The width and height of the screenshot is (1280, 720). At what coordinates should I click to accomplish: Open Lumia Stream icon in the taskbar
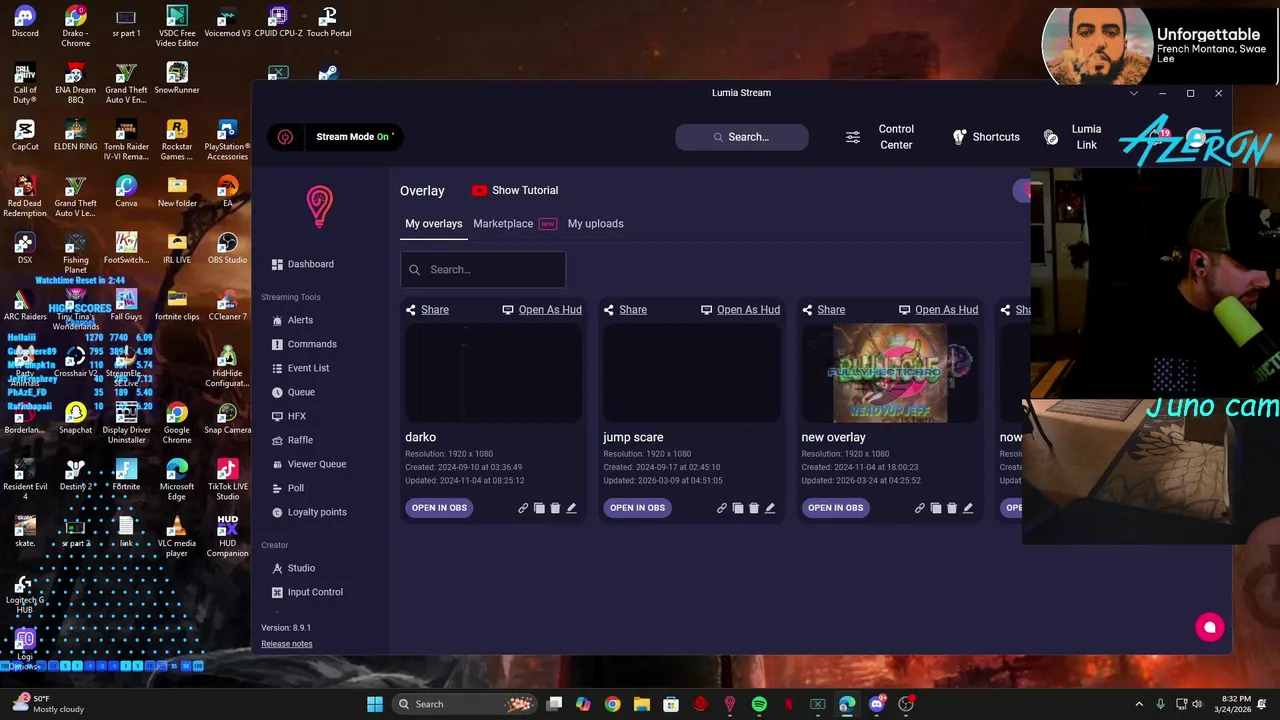click(x=730, y=704)
